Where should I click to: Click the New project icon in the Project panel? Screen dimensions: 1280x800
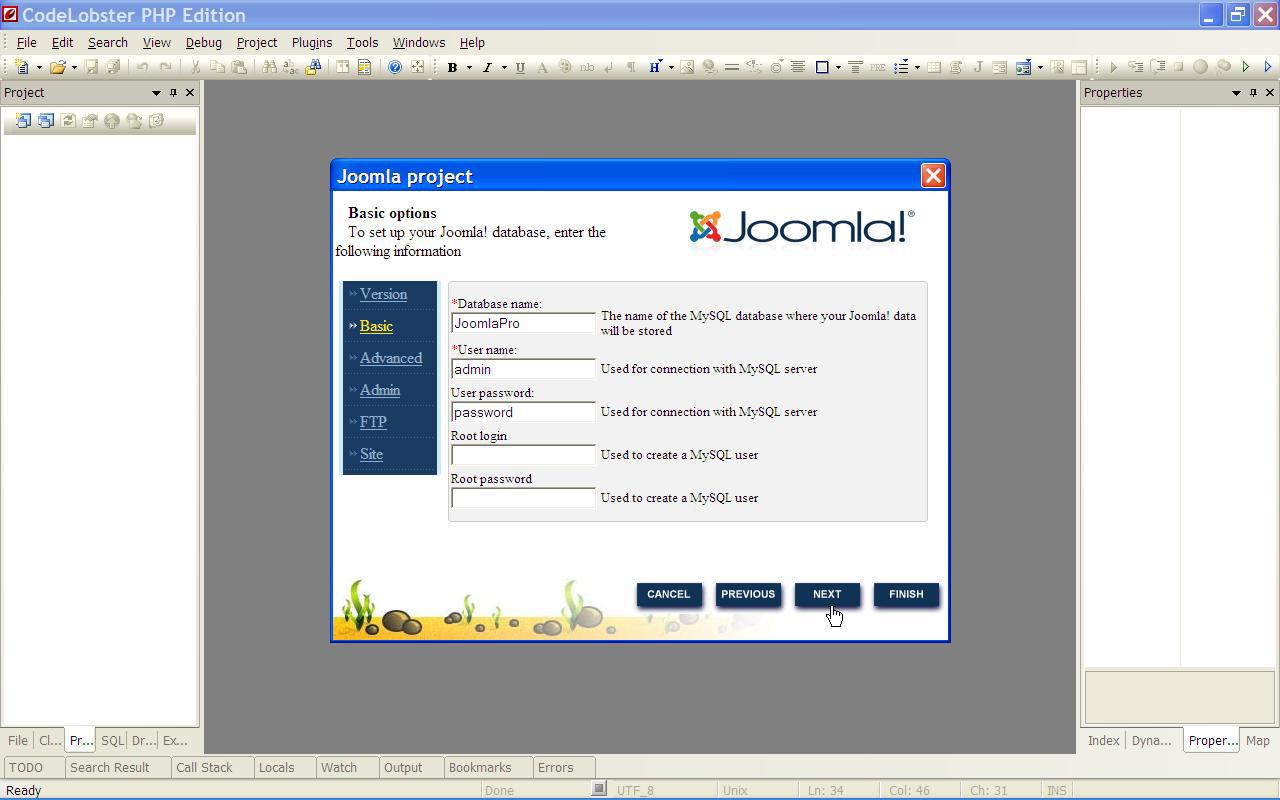pos(23,120)
